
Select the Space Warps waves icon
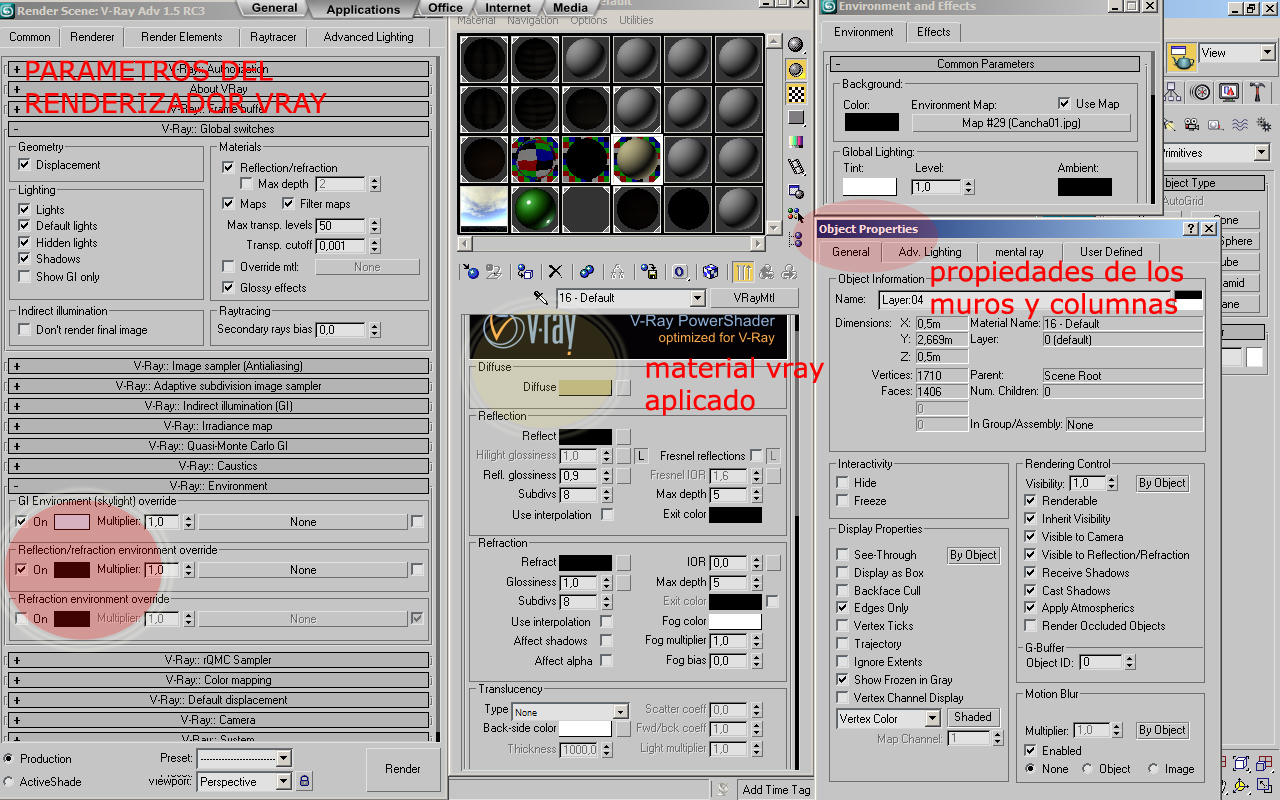click(x=1239, y=125)
